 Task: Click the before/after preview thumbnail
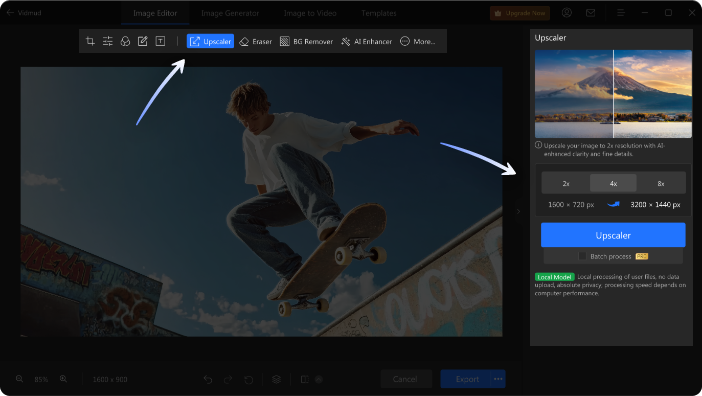pos(613,94)
